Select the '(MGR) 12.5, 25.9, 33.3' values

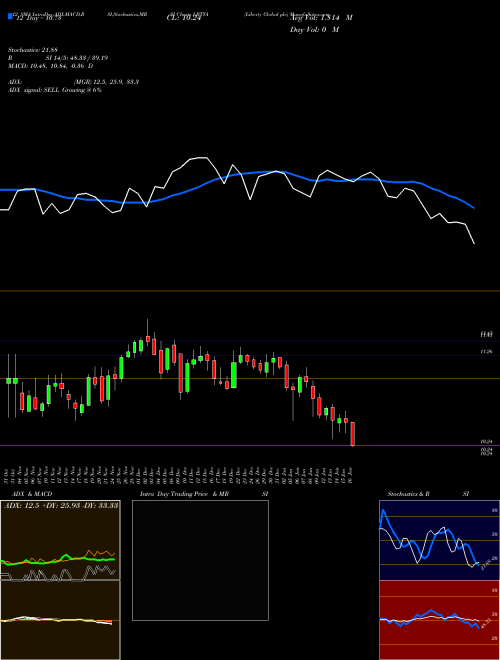click(x=106, y=82)
